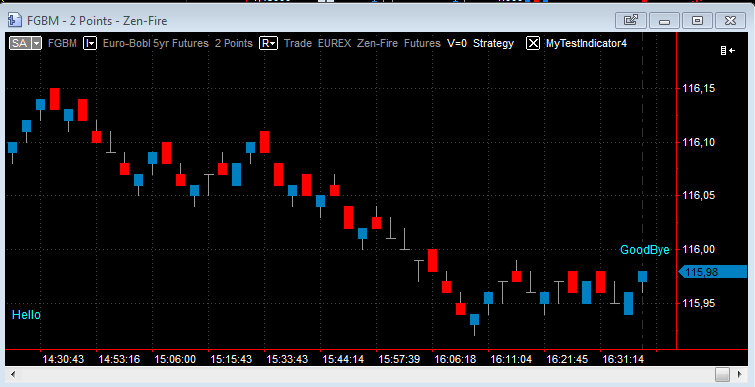This screenshot has width=755, height=387.
Task: Click the Zen-Fire feed label
Action: tap(378, 43)
